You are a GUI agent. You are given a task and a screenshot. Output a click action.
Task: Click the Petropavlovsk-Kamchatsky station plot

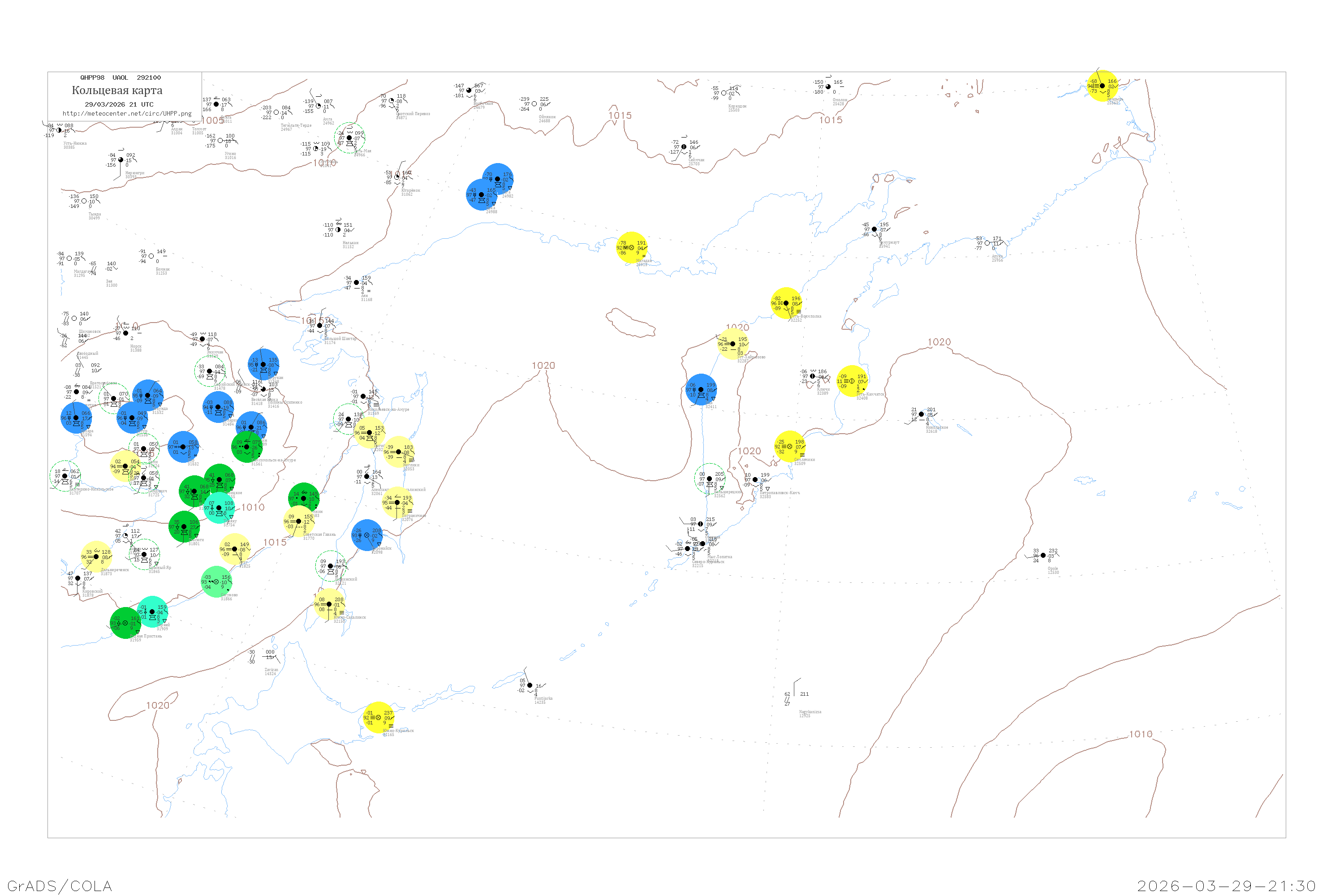755,480
